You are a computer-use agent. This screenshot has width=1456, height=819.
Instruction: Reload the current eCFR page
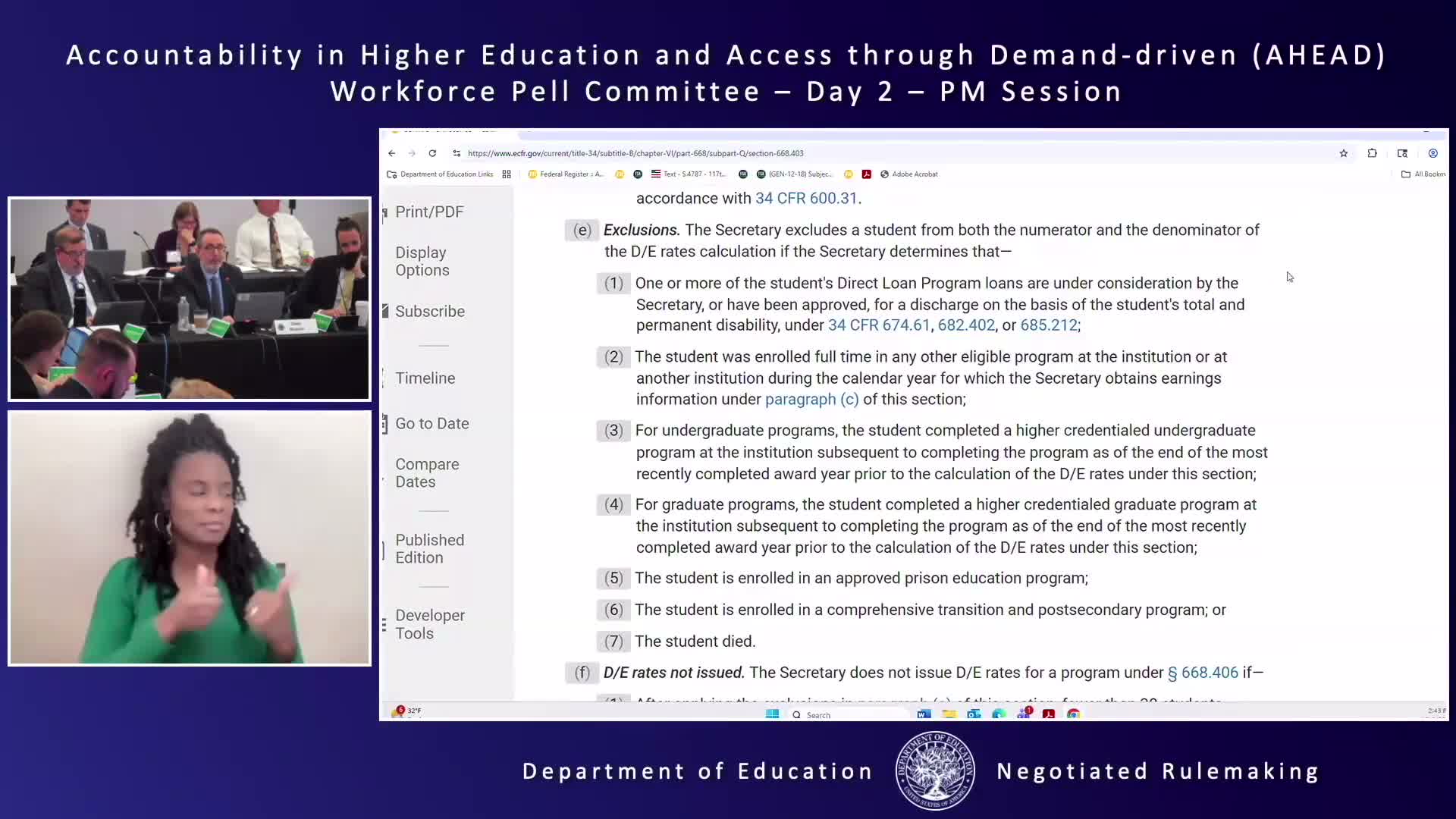[x=432, y=153]
